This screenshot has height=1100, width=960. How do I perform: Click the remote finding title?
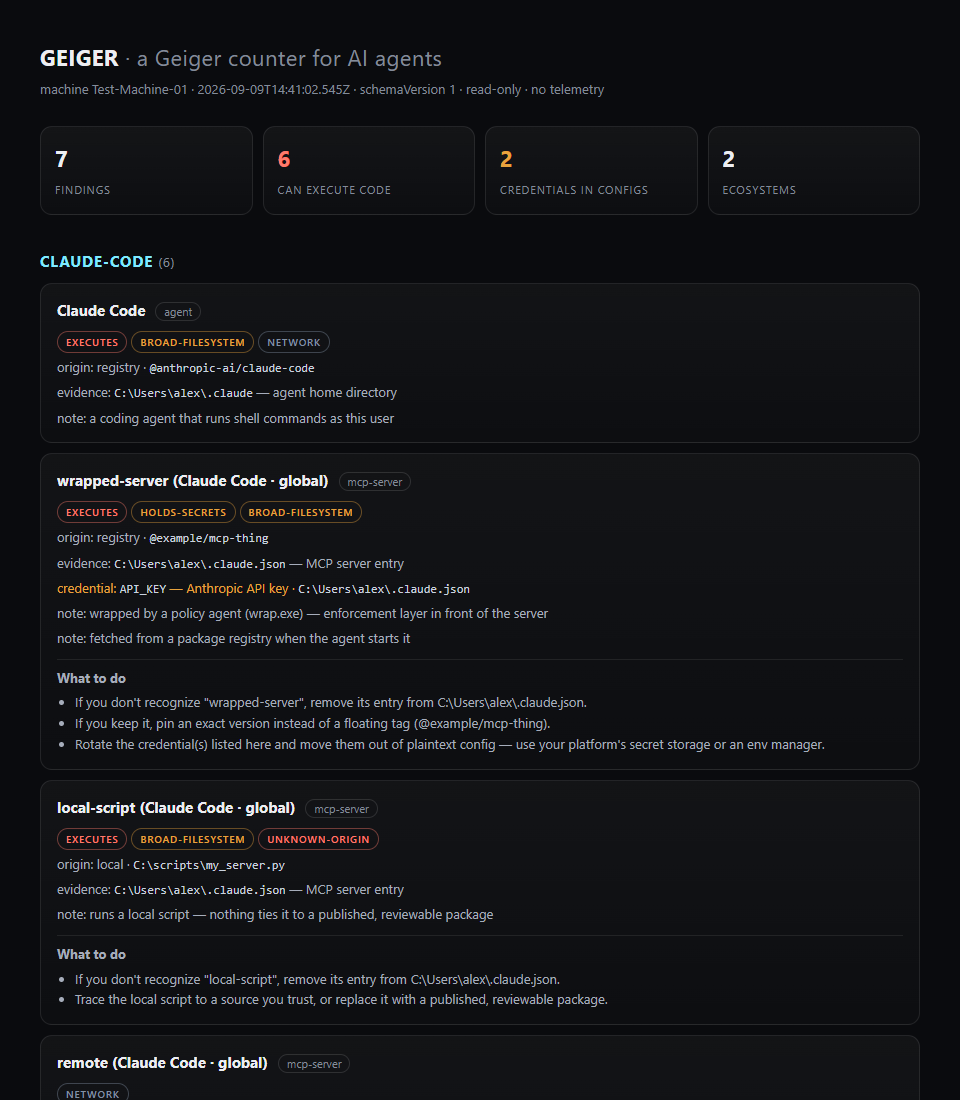pos(162,1063)
